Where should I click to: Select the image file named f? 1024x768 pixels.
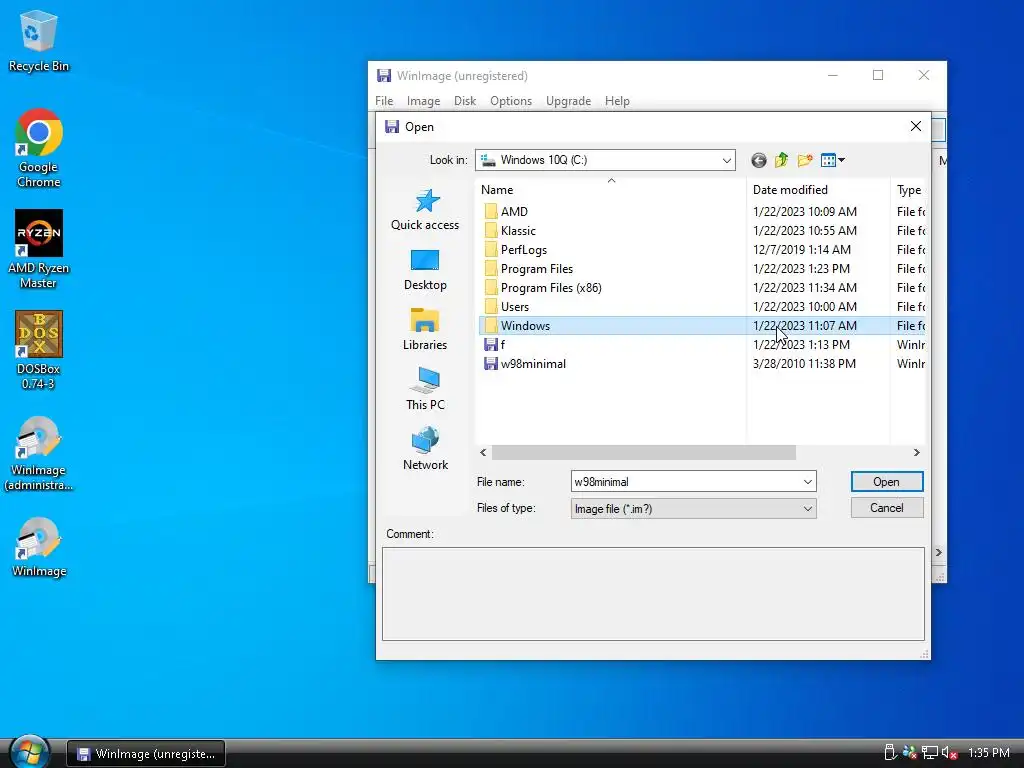494,344
